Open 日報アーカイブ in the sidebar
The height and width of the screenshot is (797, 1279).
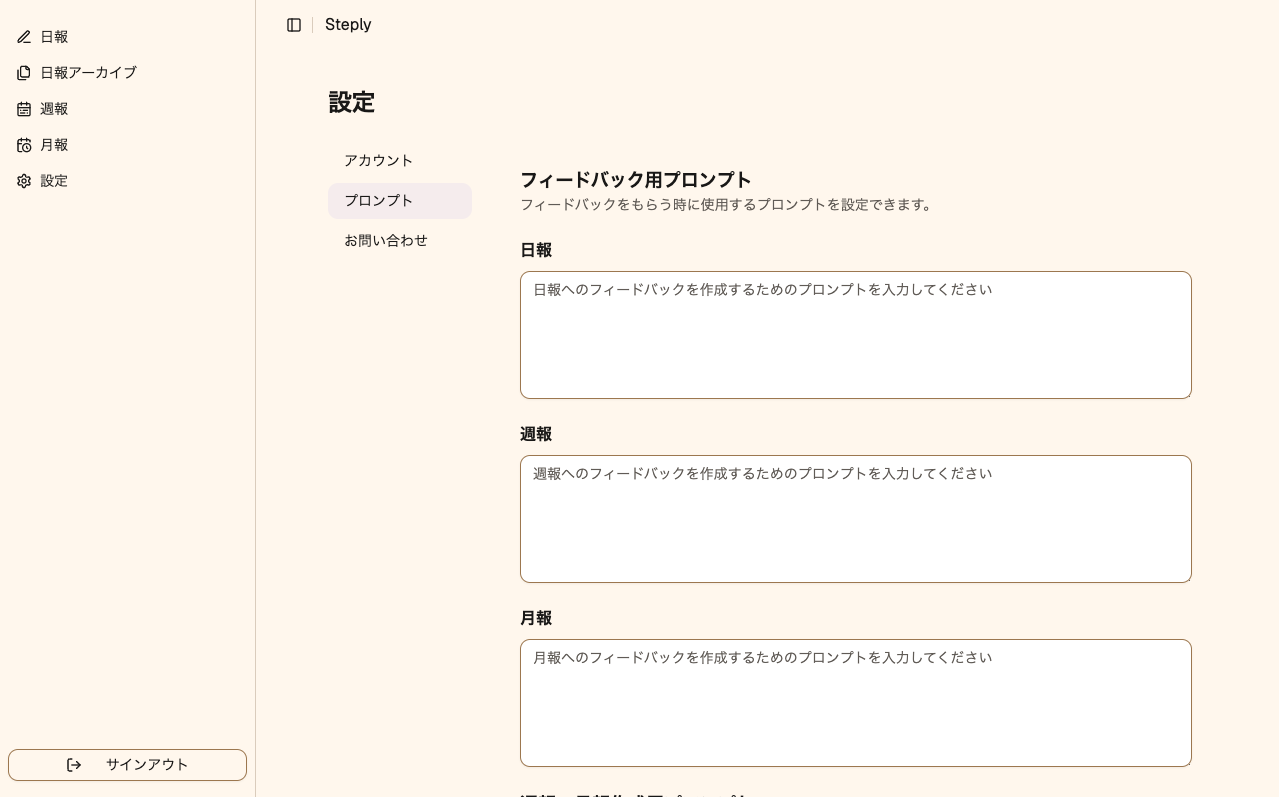click(127, 73)
